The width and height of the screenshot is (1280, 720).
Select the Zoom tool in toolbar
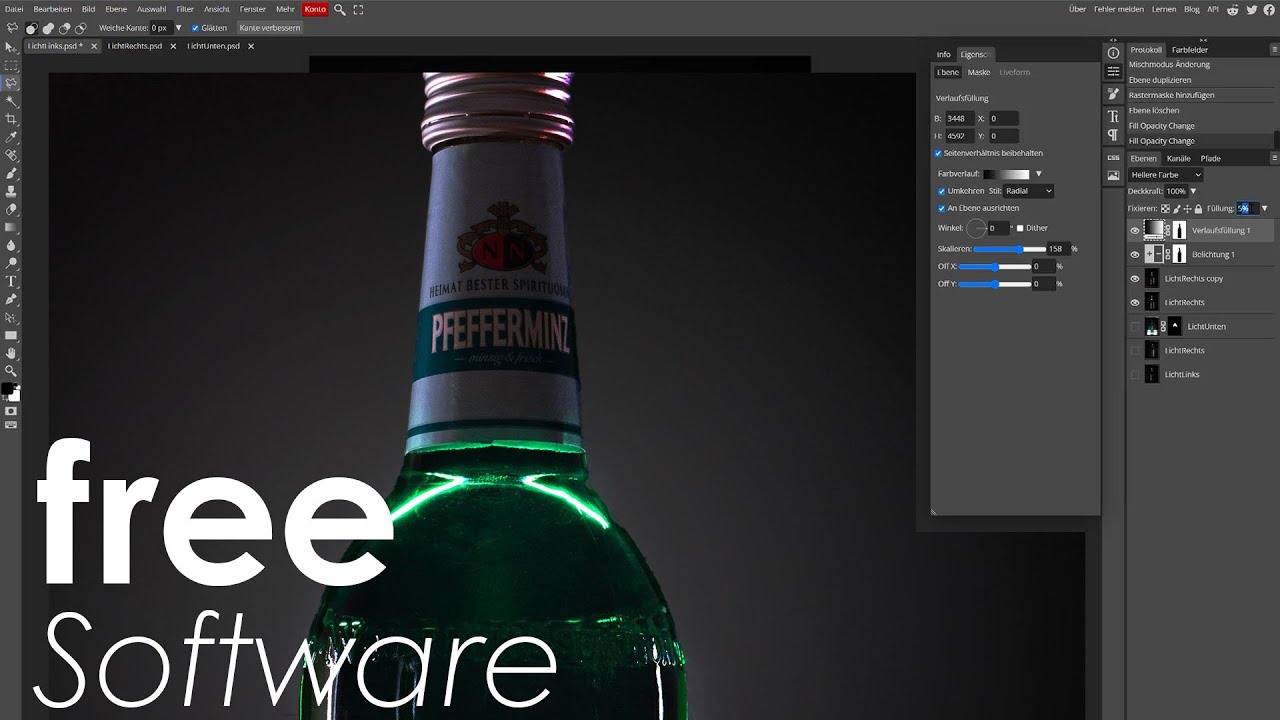pyautogui.click(x=11, y=371)
